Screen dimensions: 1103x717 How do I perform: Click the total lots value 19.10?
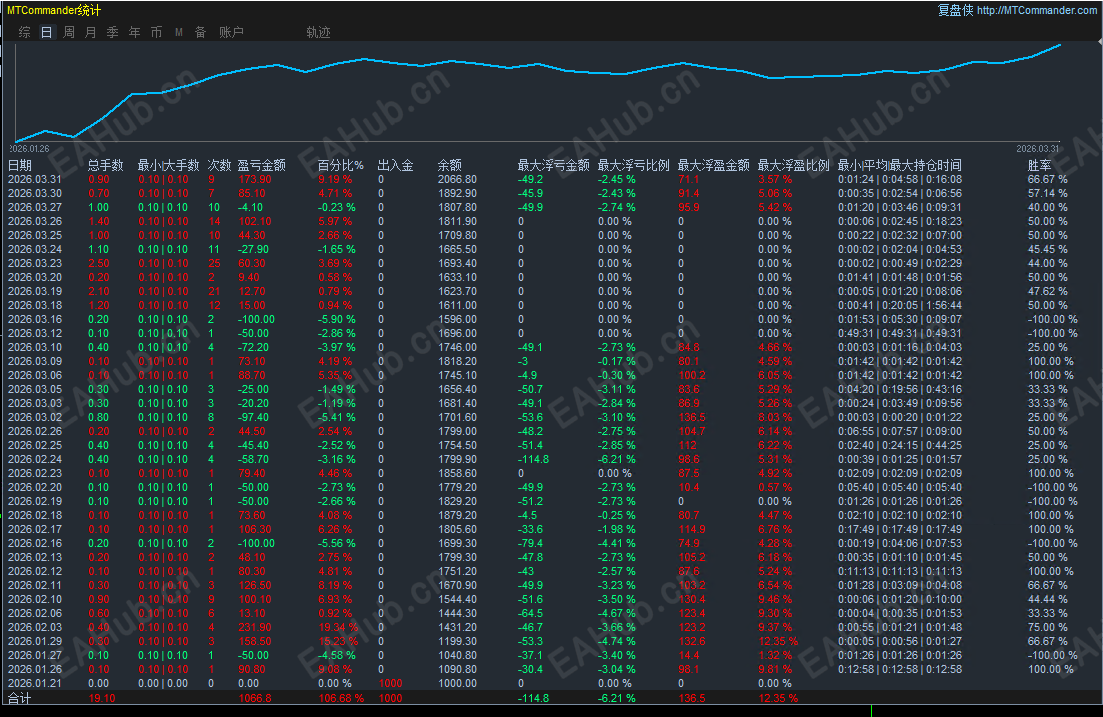(102, 699)
